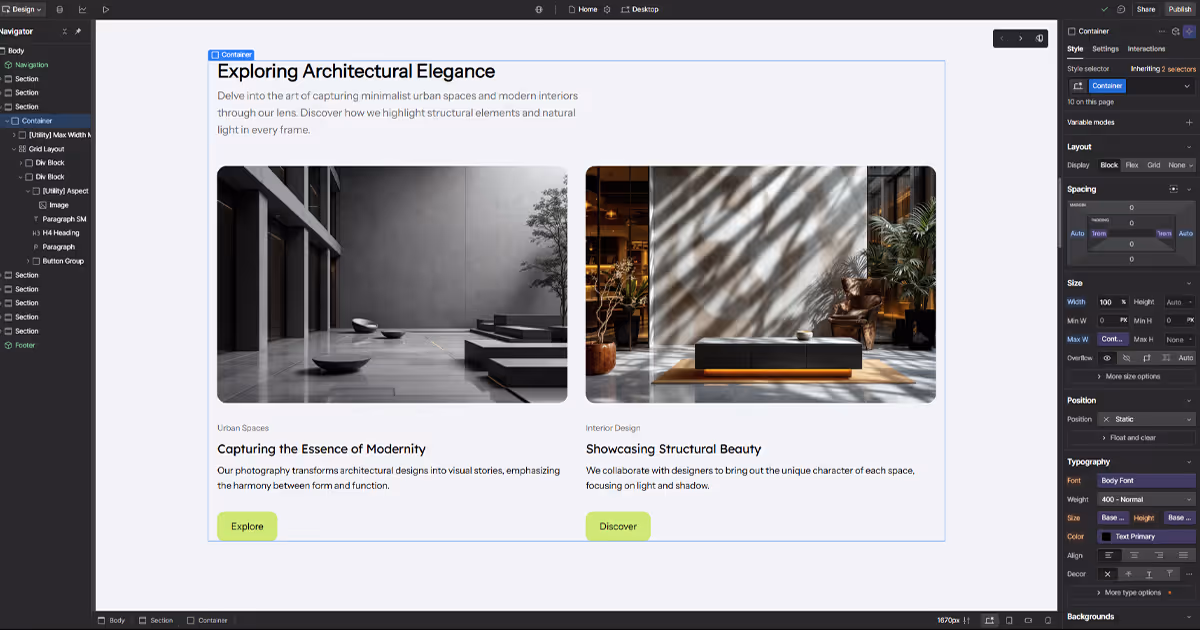
Task: Expand Float and clear
Action: coord(1132,438)
